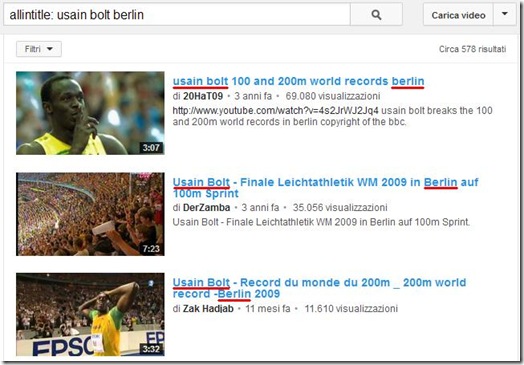Click '69.080 visualizzazioni' view count
524x365 pixels.
[333, 96]
